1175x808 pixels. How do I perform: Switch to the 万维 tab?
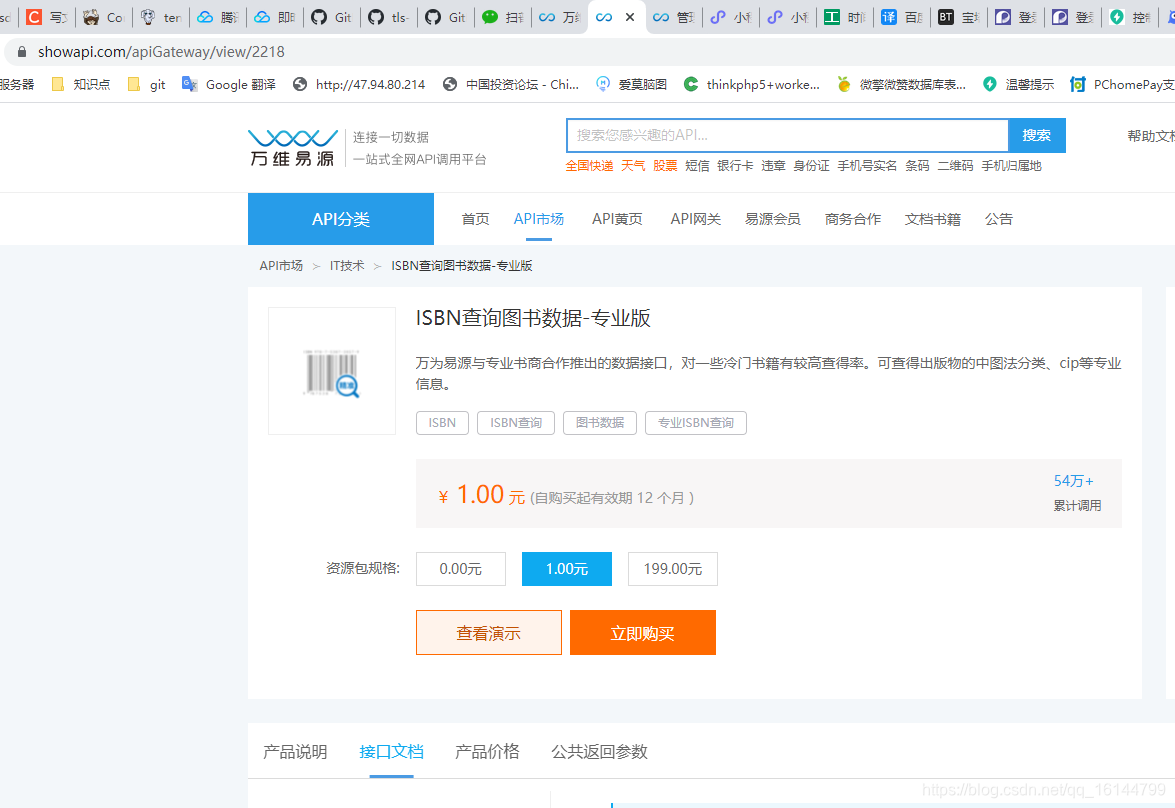point(559,16)
